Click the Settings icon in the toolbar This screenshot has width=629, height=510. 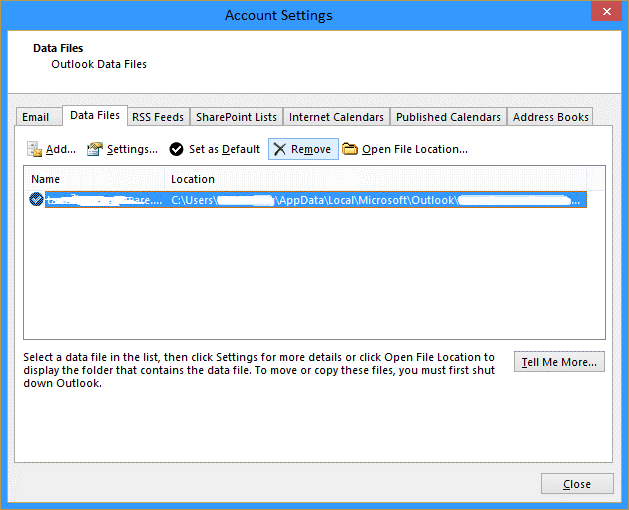(95, 149)
